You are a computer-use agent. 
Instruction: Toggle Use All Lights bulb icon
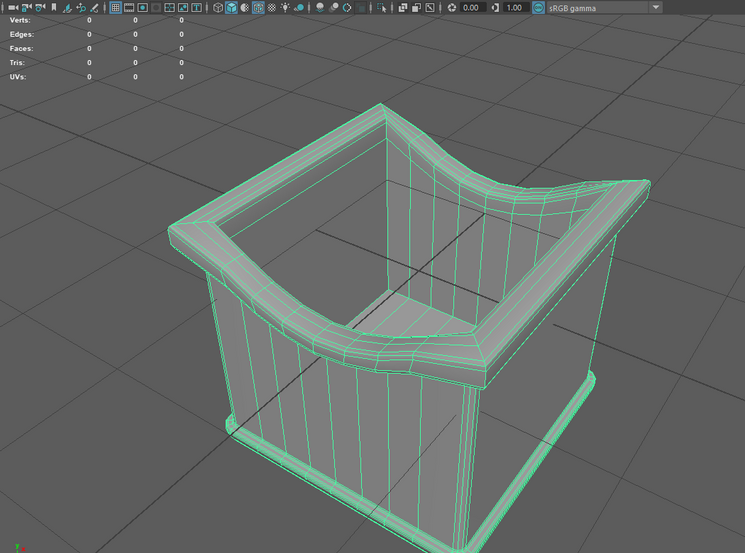pos(285,8)
